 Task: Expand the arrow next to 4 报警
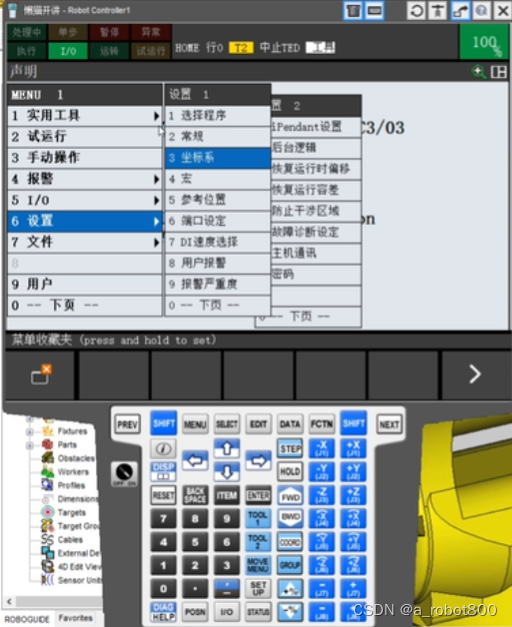pyautogui.click(x=156, y=179)
